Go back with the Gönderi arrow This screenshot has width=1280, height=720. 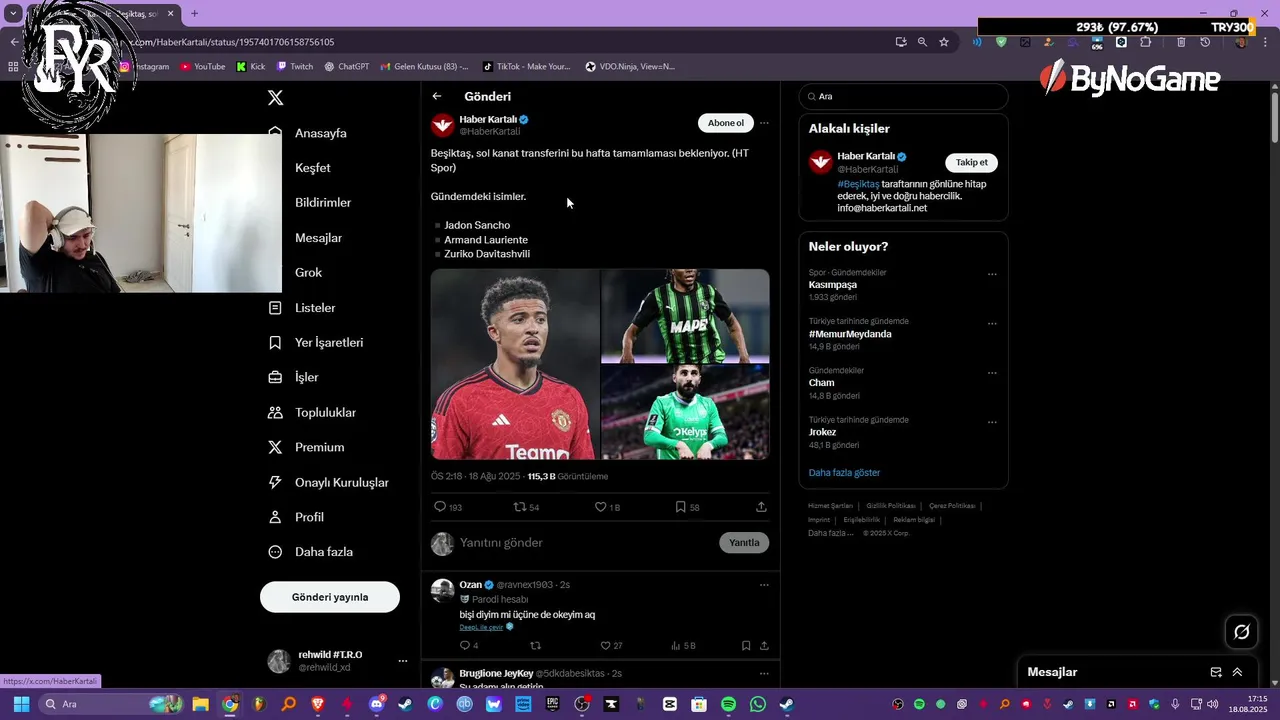437,96
